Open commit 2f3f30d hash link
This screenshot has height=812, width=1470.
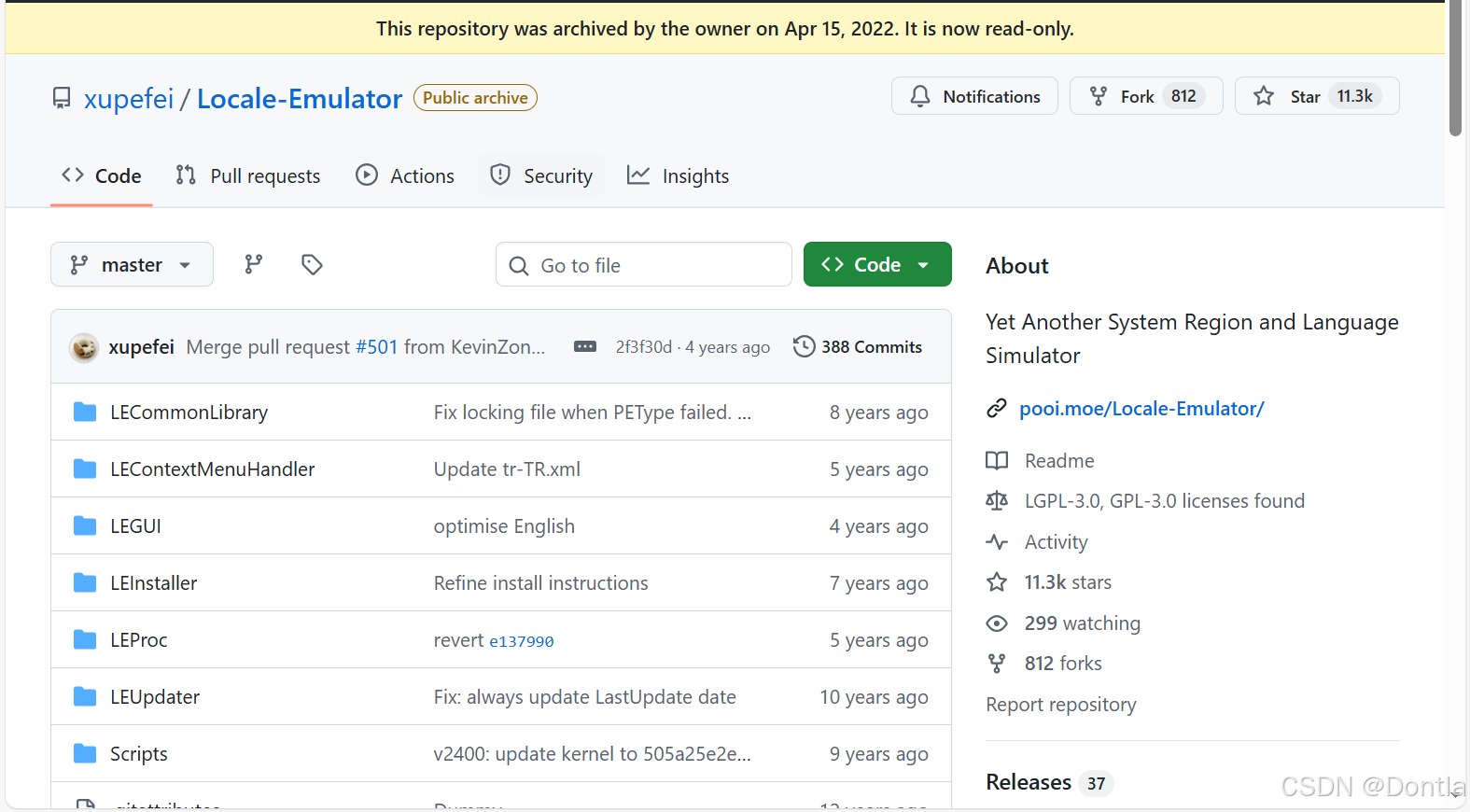[x=644, y=346]
